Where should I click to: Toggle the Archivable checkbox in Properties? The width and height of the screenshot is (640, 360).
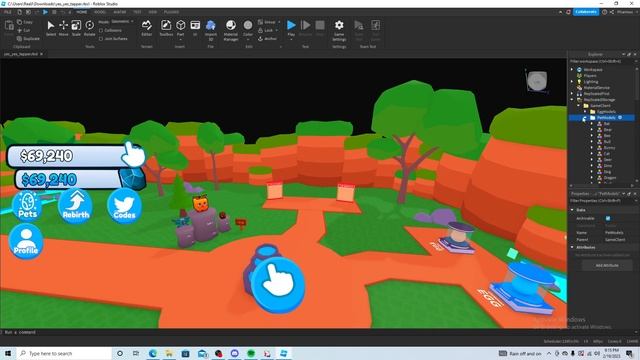pyautogui.click(x=608, y=218)
